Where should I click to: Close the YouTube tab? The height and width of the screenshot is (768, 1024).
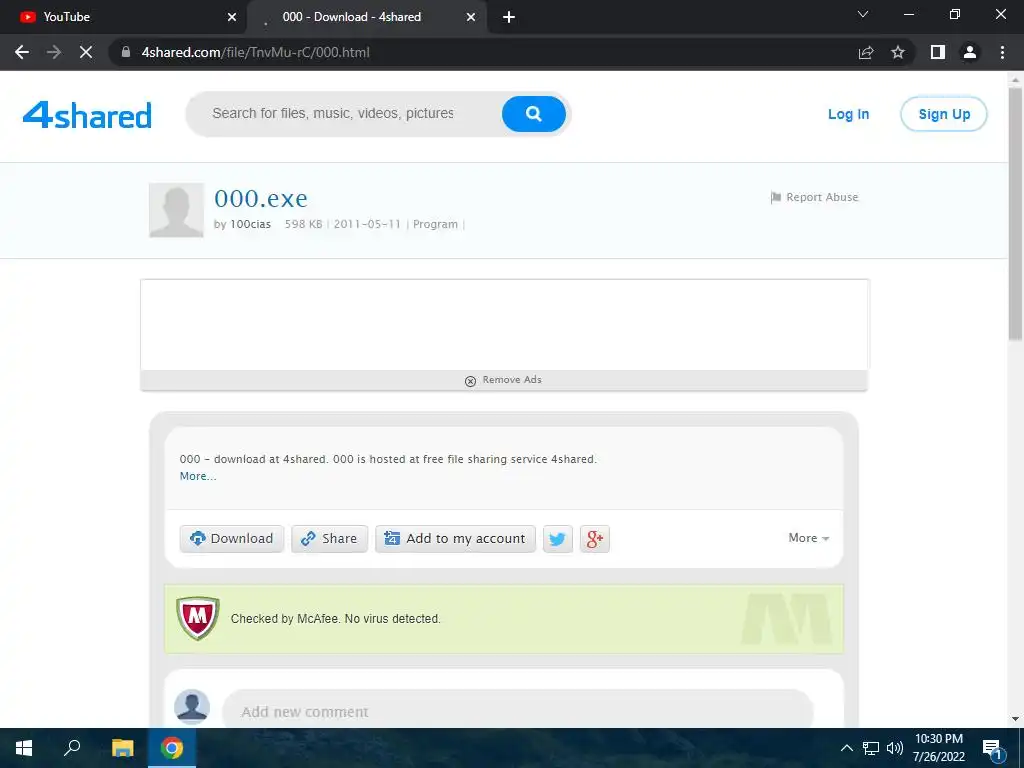coord(232,17)
